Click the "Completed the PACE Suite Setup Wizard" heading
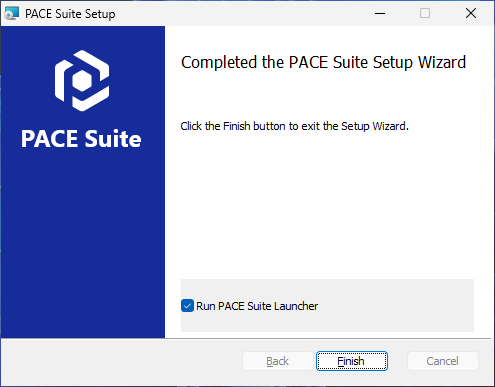Image resolution: width=495 pixels, height=387 pixels. 323,62
